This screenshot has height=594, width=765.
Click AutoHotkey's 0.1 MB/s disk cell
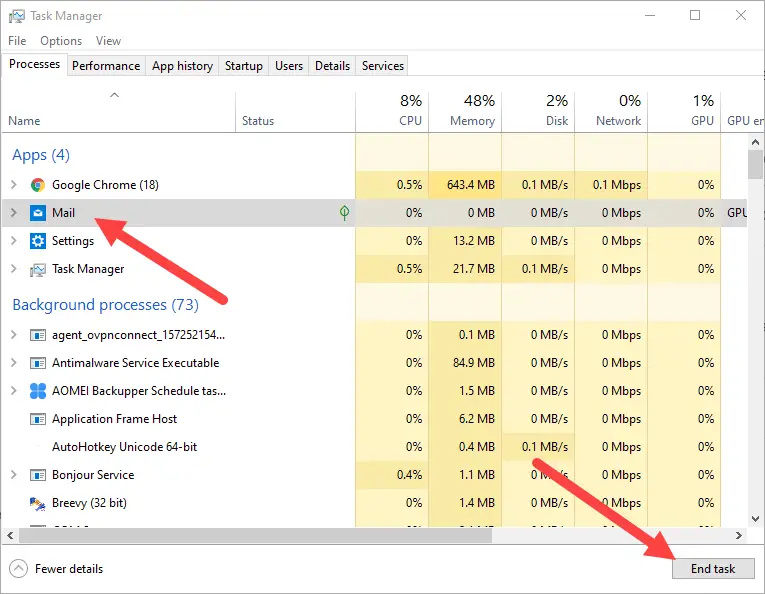tap(538, 447)
